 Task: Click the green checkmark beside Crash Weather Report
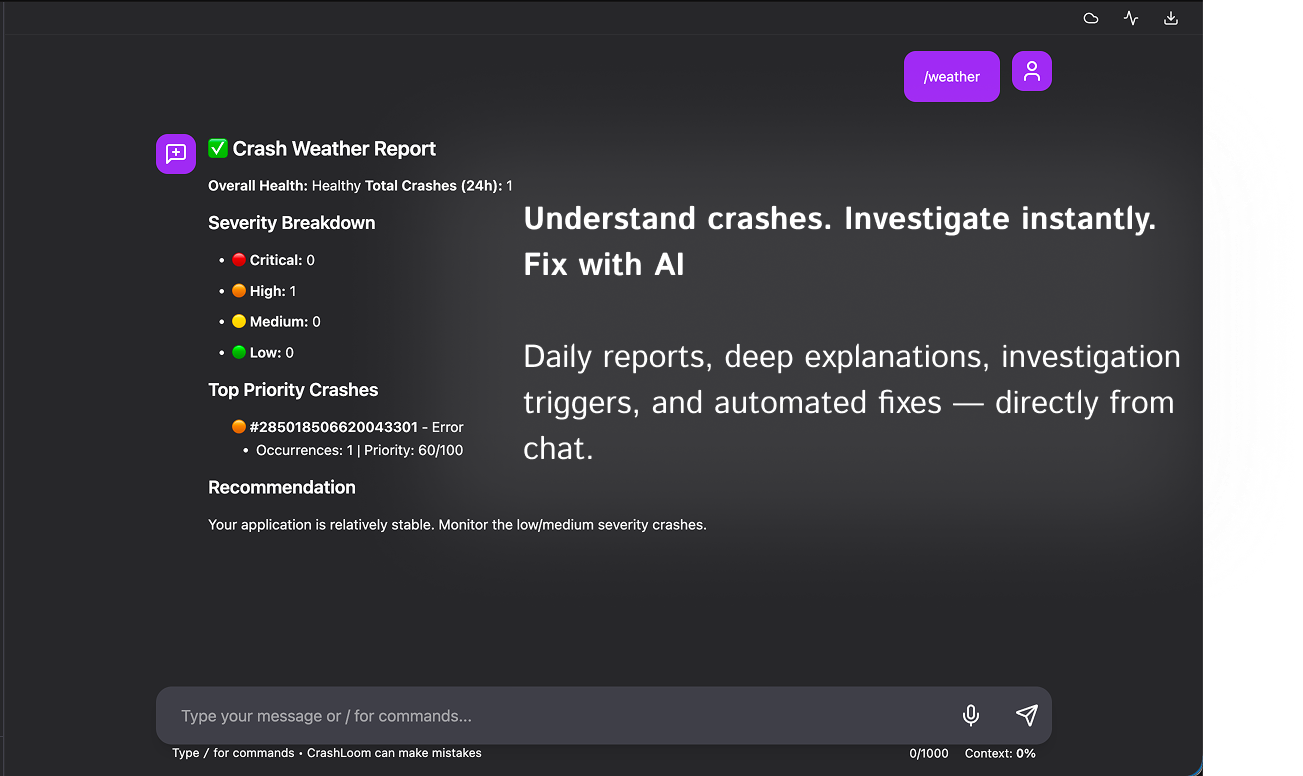tap(217, 147)
